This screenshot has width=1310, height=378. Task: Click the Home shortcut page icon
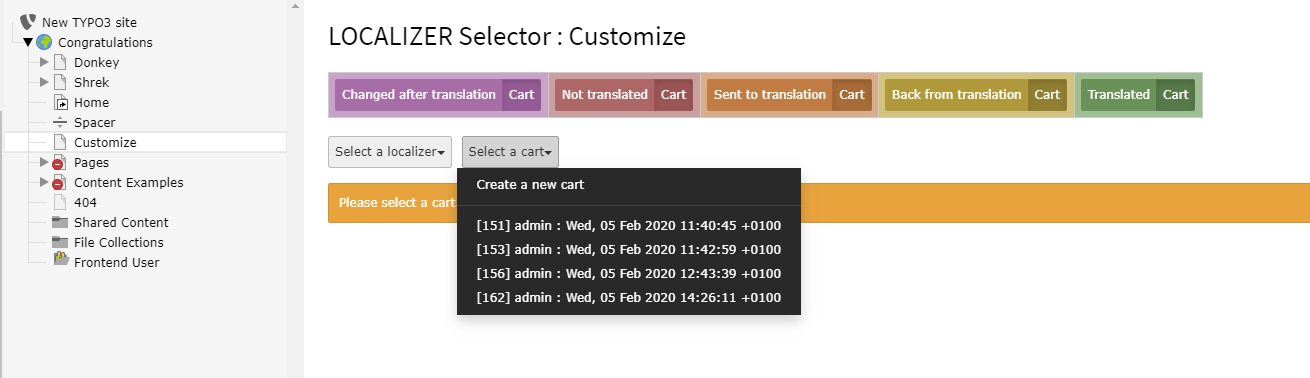click(x=60, y=102)
